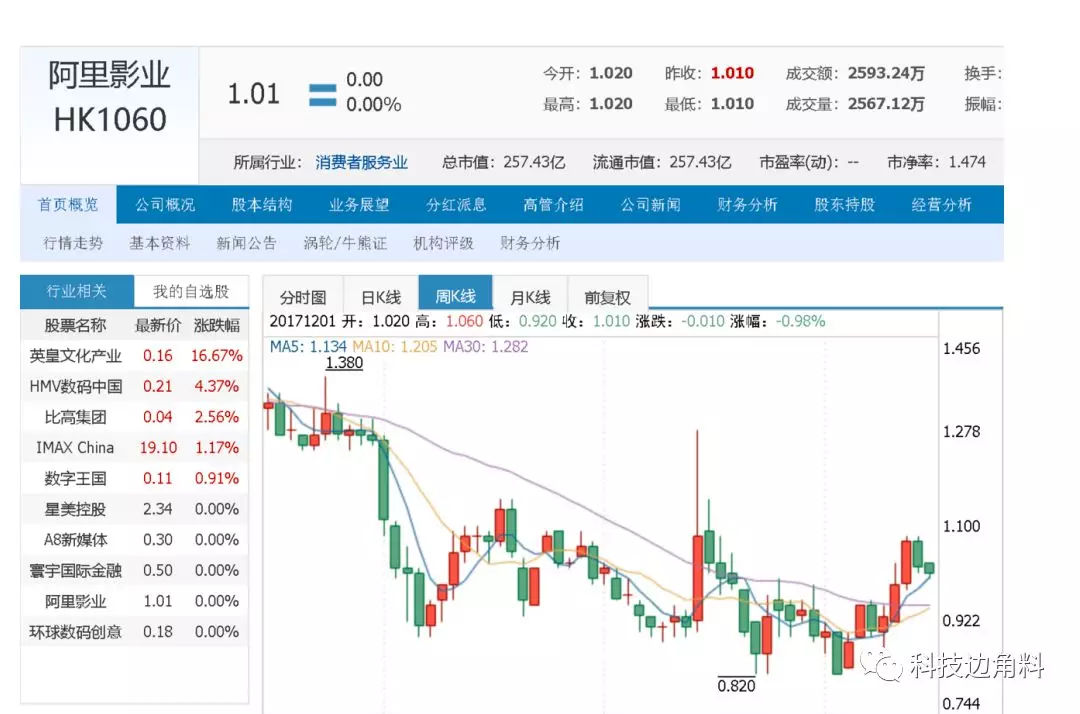Click the 1.100 price axis label

pyautogui.click(x=961, y=526)
